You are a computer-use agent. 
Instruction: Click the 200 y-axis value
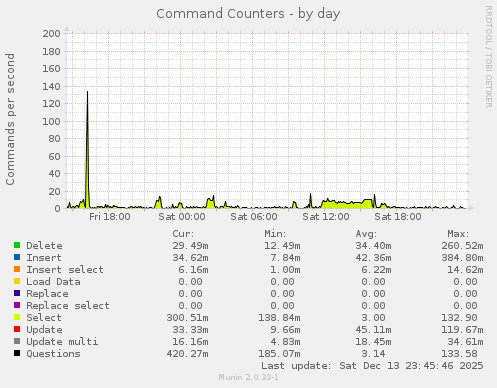(51, 34)
